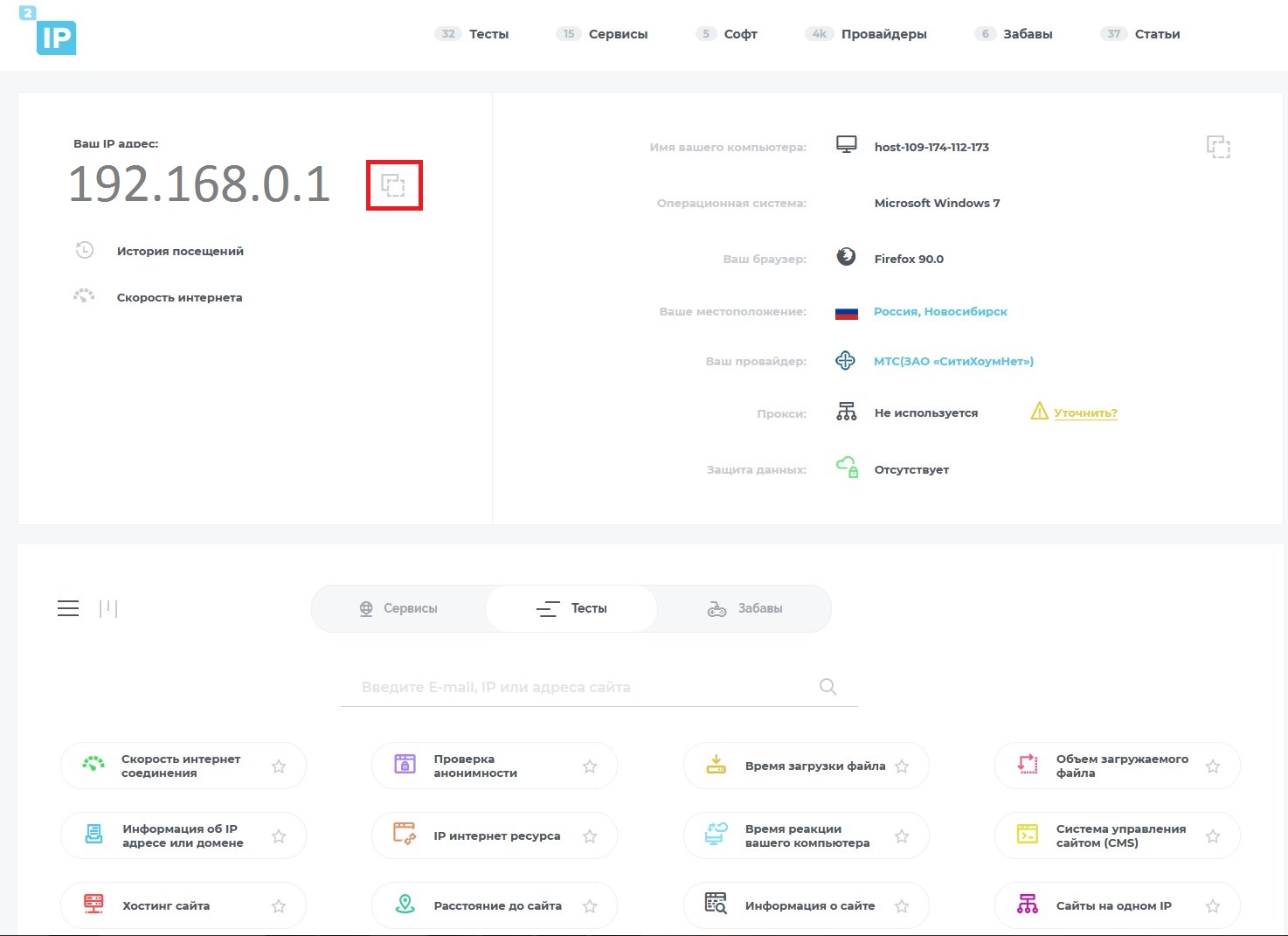Favorite Система управления сайтом star
Viewport: 1288px width, 936px height.
[x=1213, y=836]
